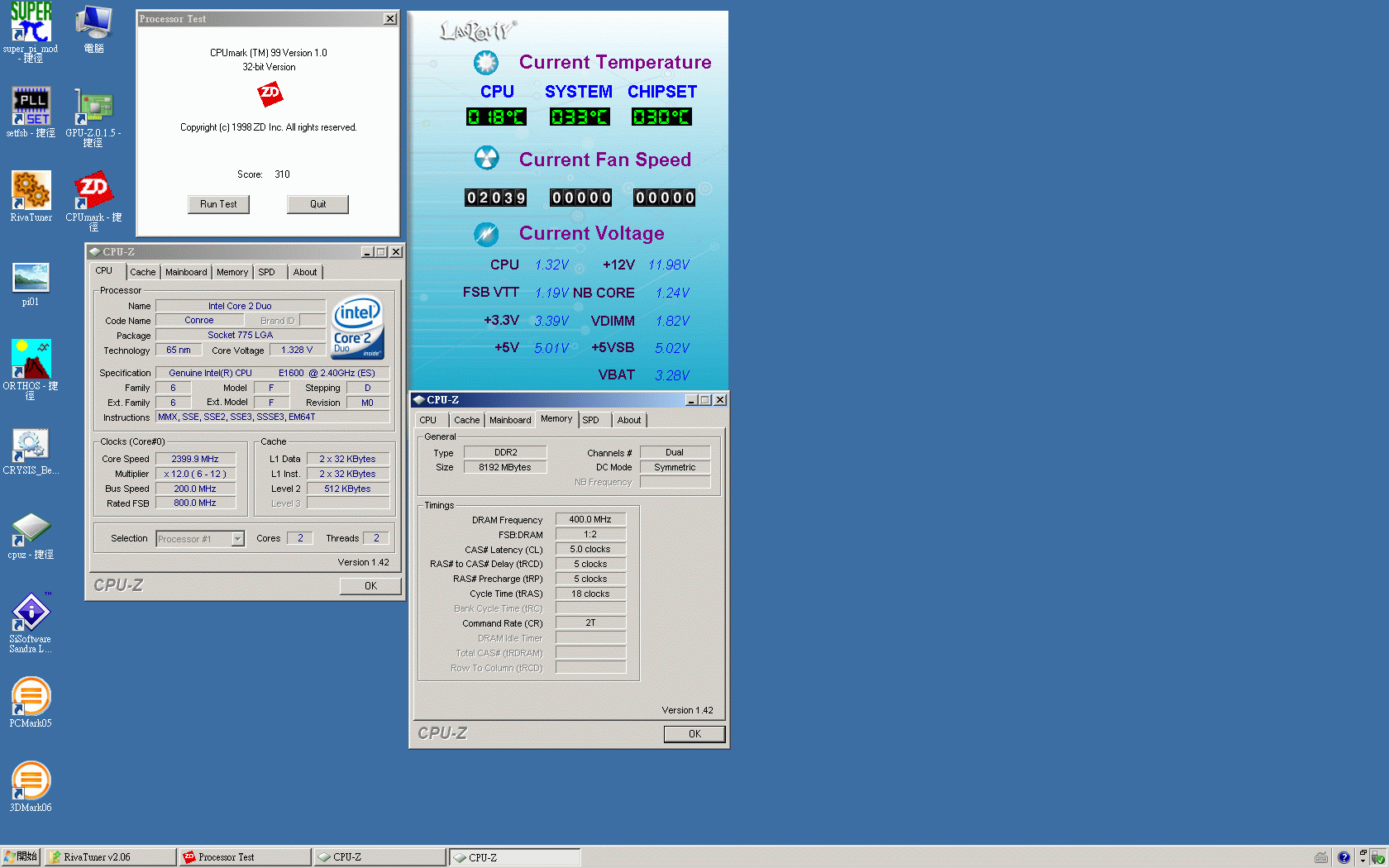Open the Start menu button
Image resolution: width=1389 pixels, height=868 pixels.
click(x=21, y=857)
